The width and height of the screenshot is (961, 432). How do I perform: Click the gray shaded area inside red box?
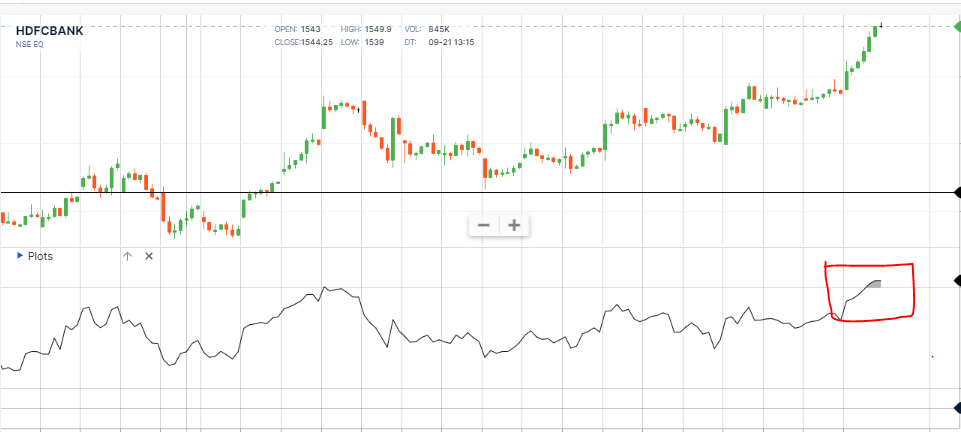tap(873, 285)
